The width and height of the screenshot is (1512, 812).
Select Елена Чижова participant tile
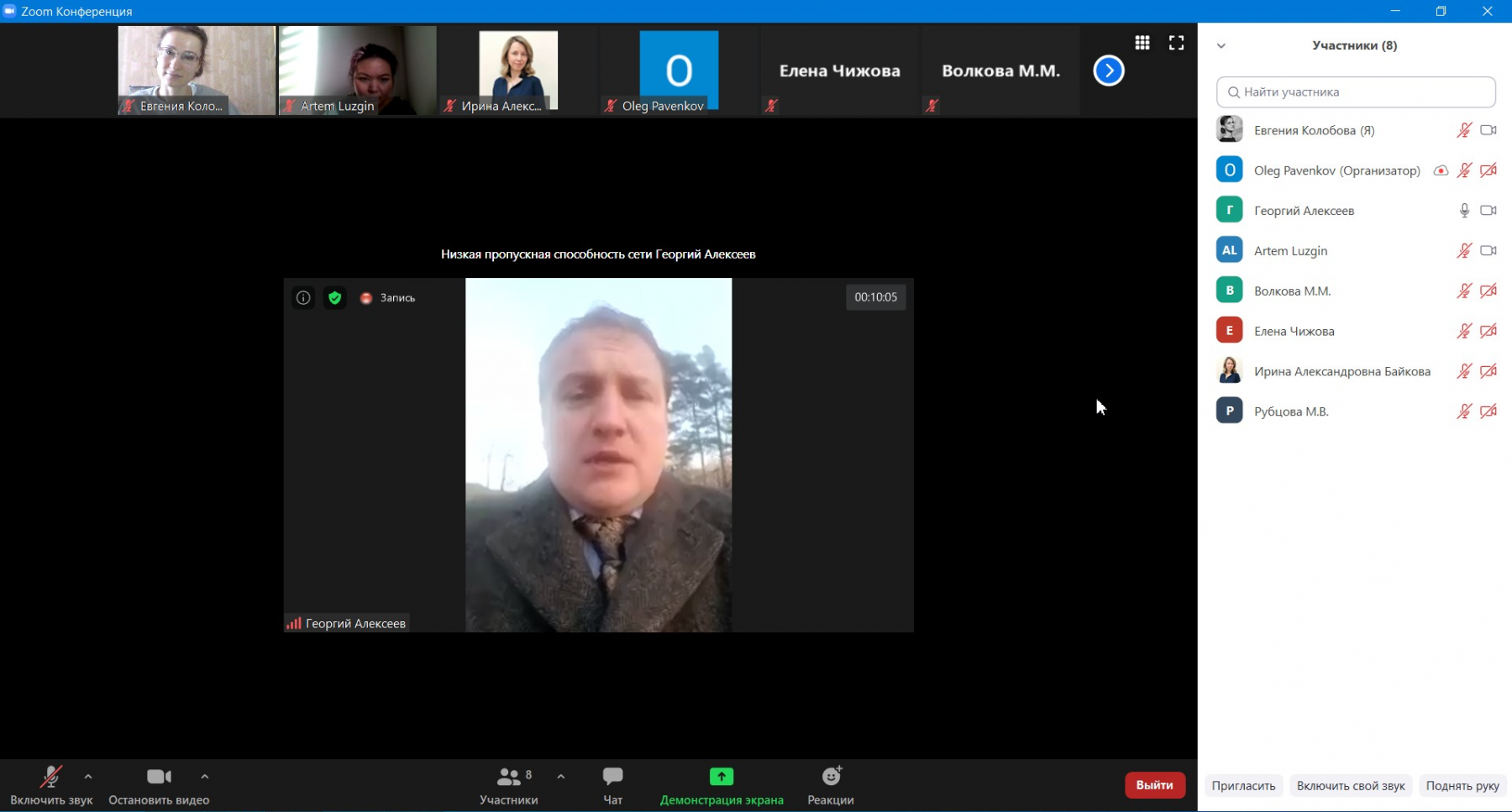click(x=840, y=71)
